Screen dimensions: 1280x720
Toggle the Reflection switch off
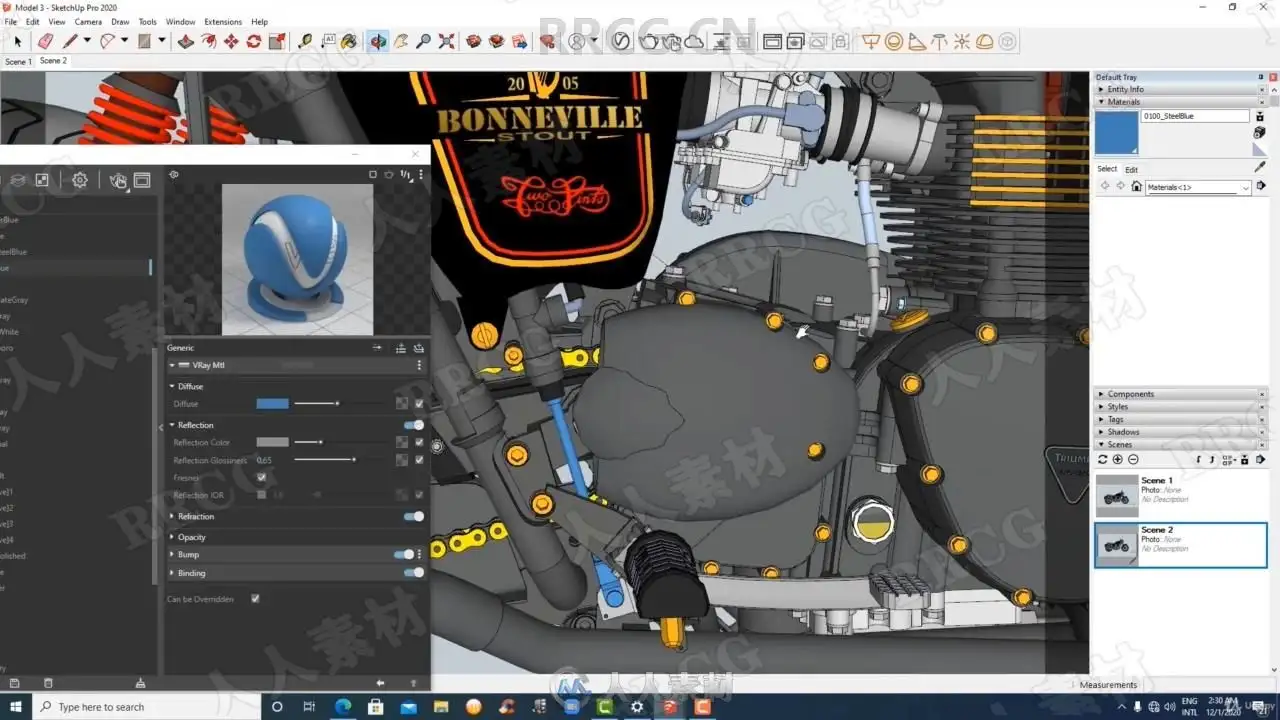pyautogui.click(x=412, y=425)
